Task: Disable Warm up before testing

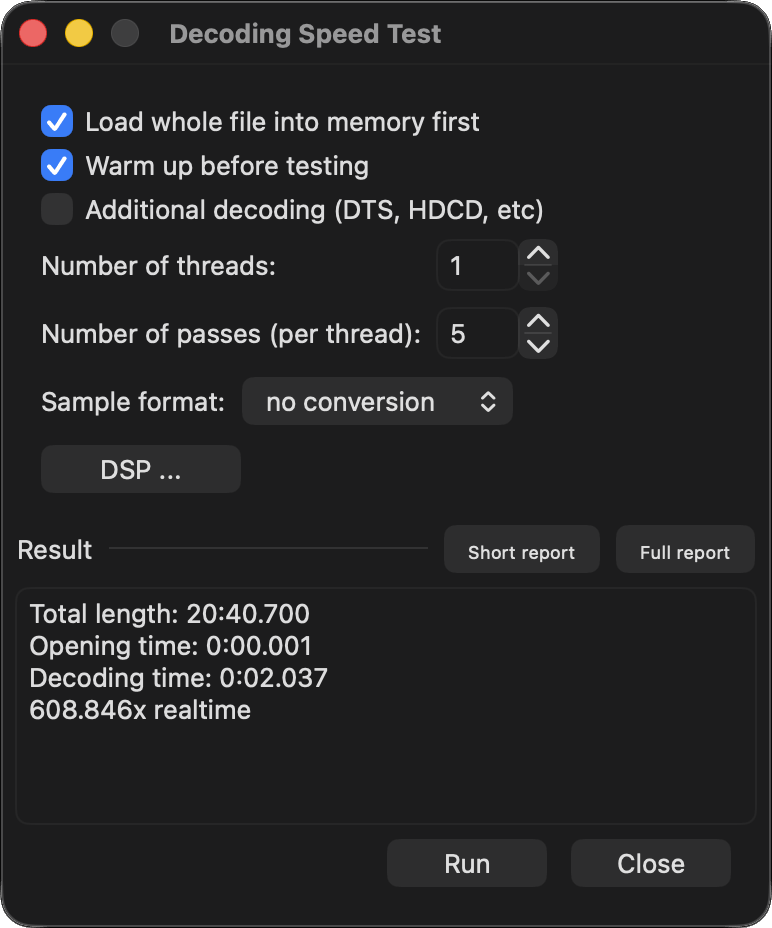Action: tap(57, 166)
